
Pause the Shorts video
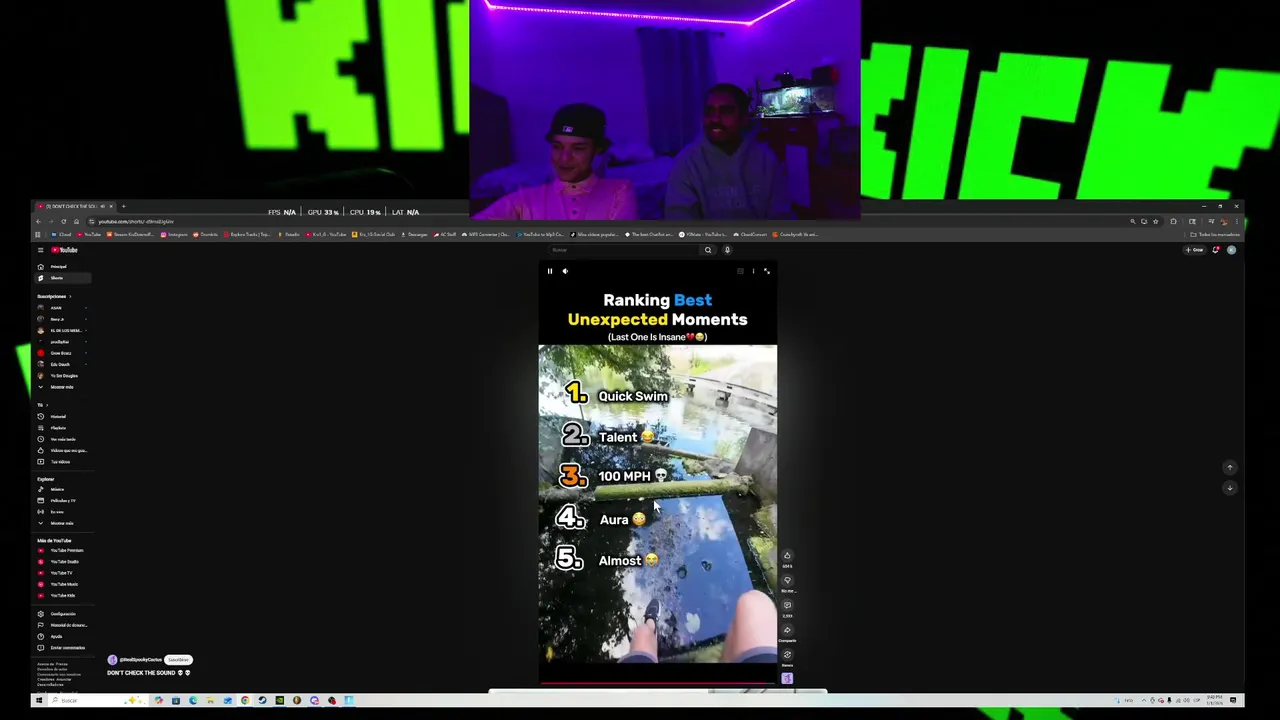[549, 271]
